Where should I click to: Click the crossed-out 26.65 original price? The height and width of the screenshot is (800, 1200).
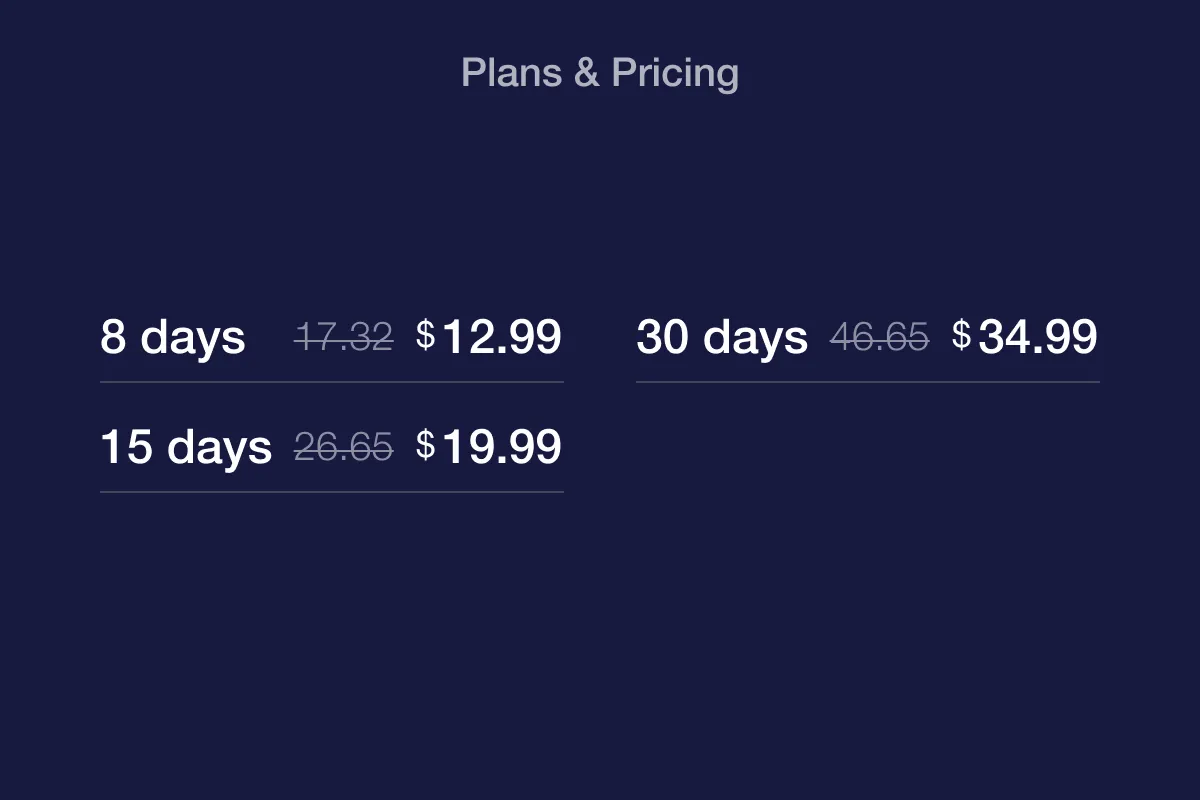point(343,448)
